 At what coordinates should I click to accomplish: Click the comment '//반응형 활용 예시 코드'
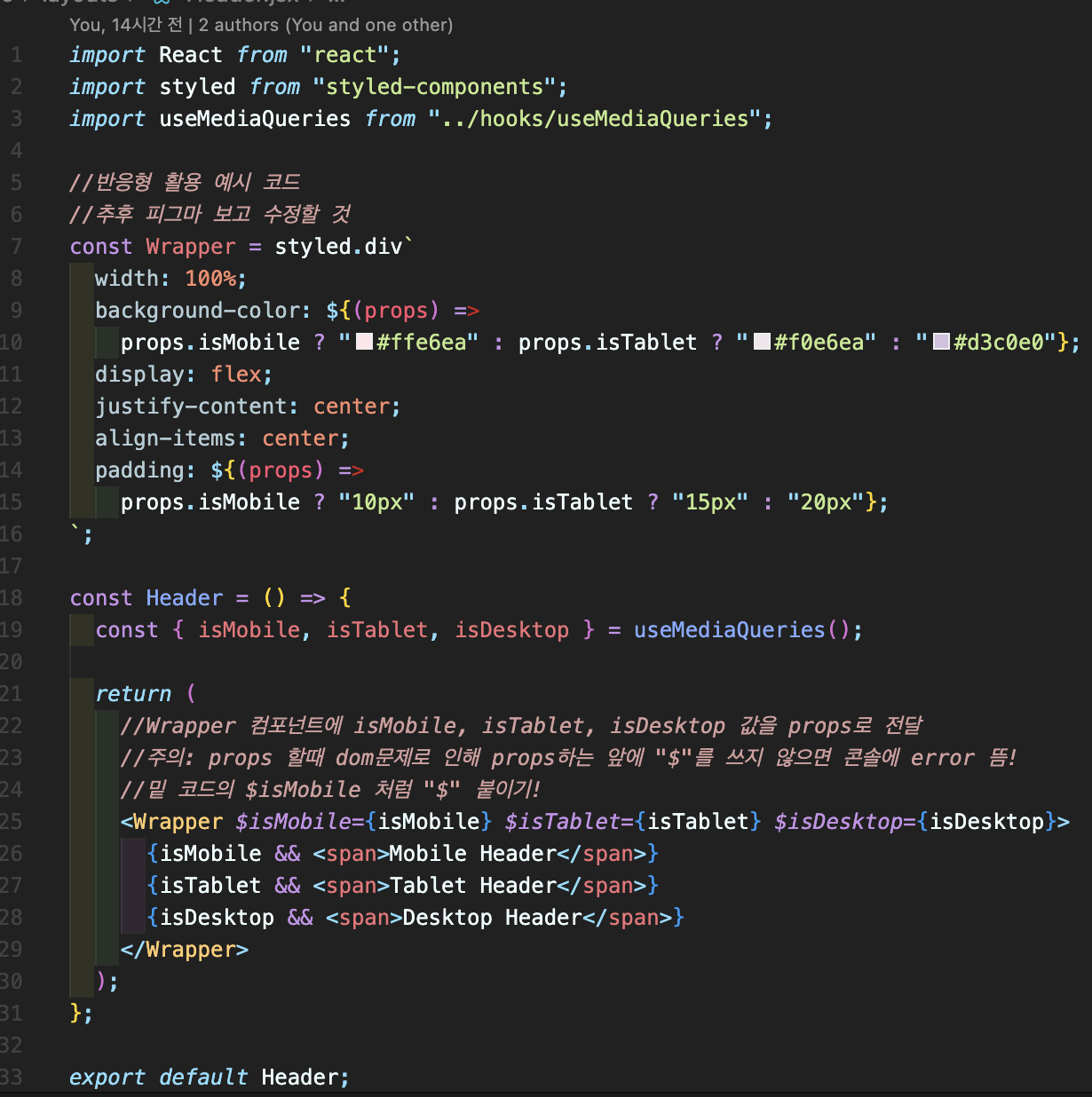coord(185,183)
